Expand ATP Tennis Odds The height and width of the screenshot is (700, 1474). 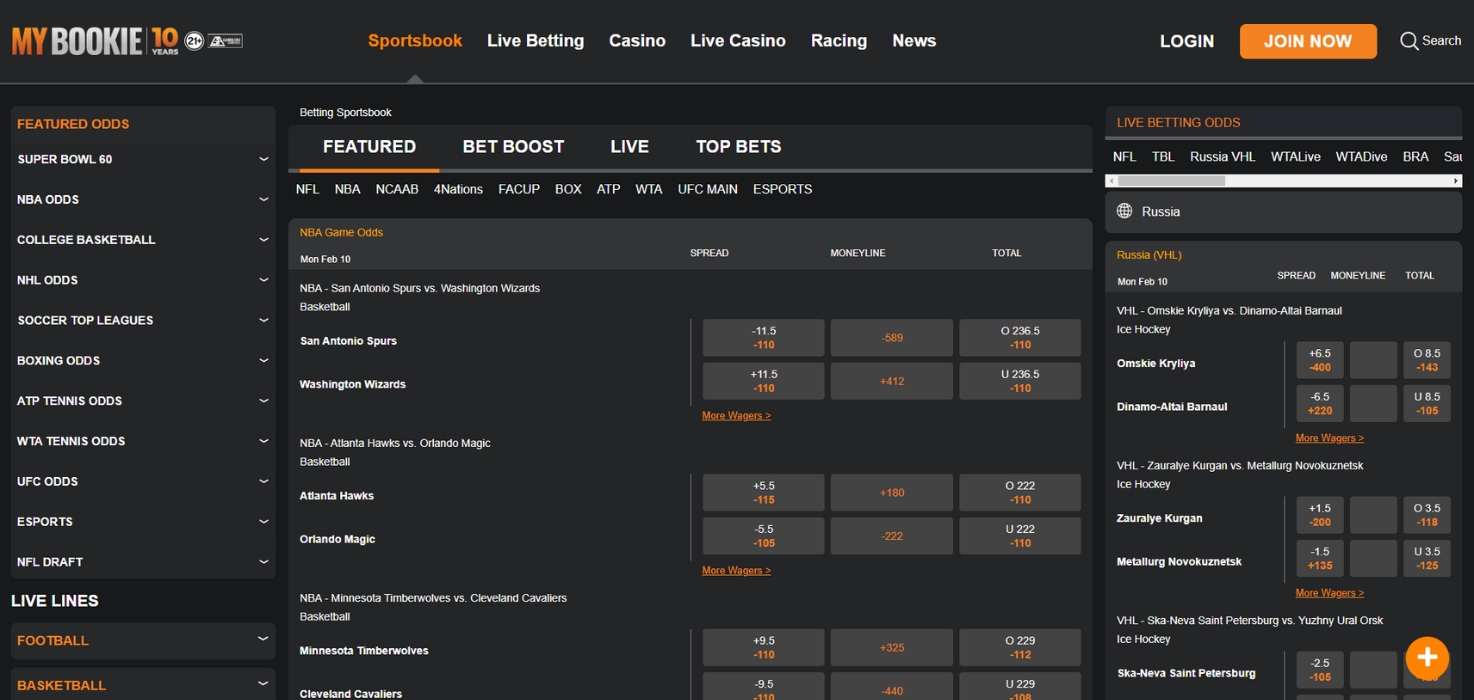pos(143,401)
